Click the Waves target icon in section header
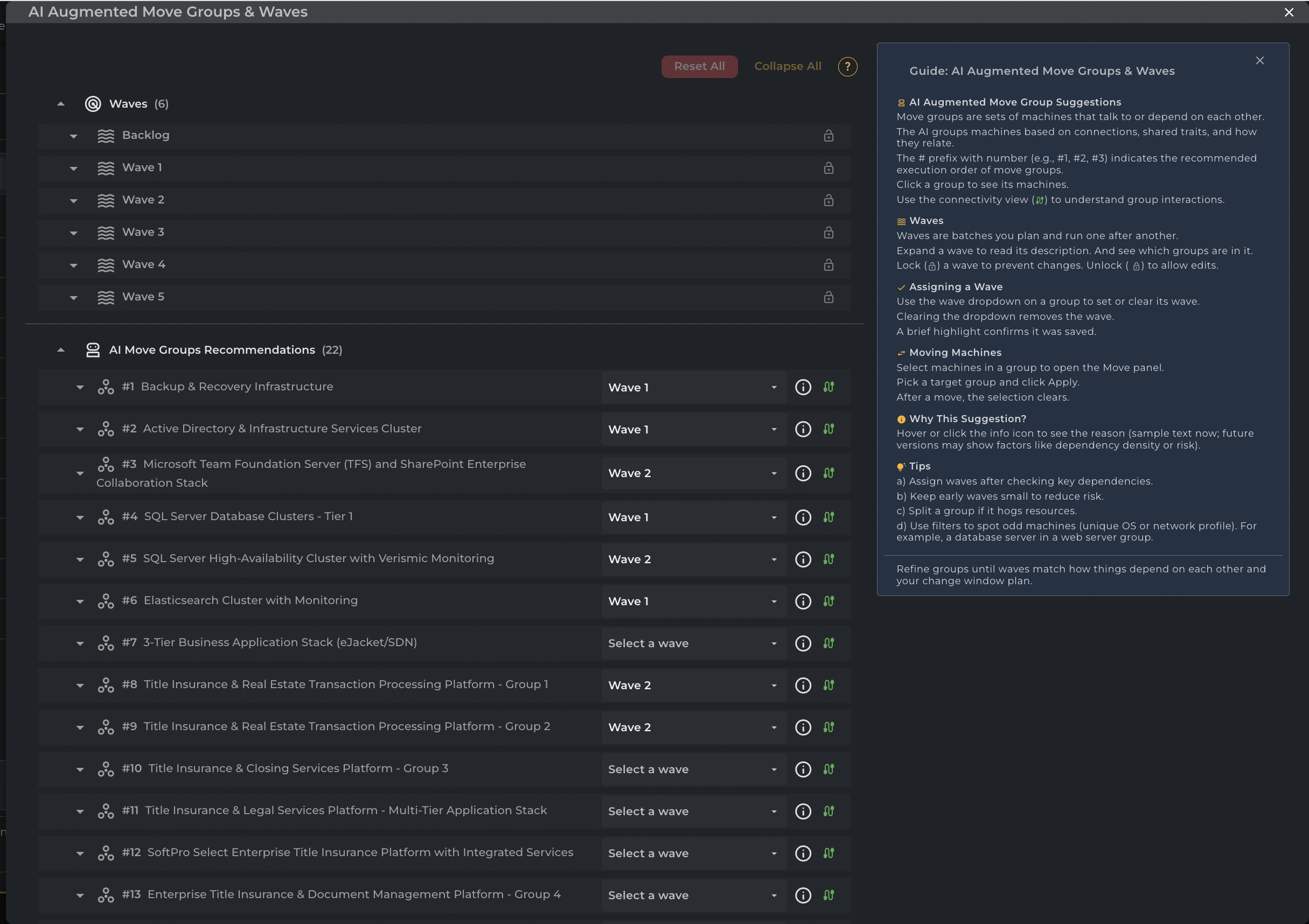 93,104
